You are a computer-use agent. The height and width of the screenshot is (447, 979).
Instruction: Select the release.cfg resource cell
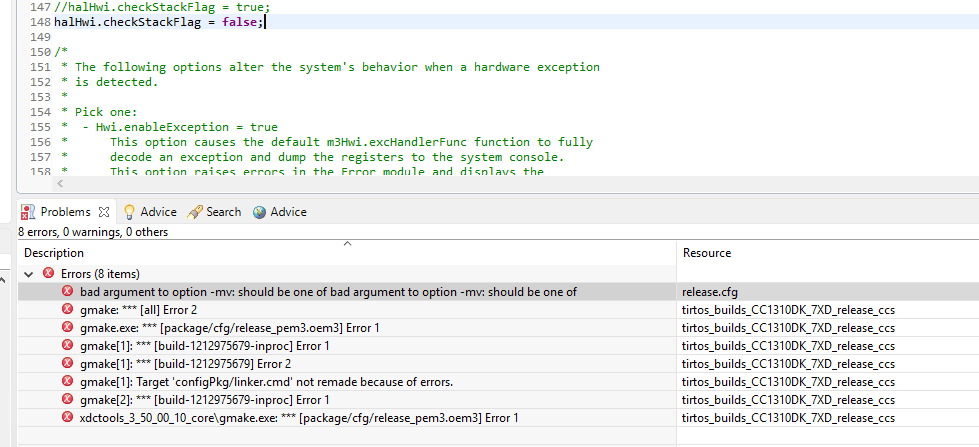[710, 292]
